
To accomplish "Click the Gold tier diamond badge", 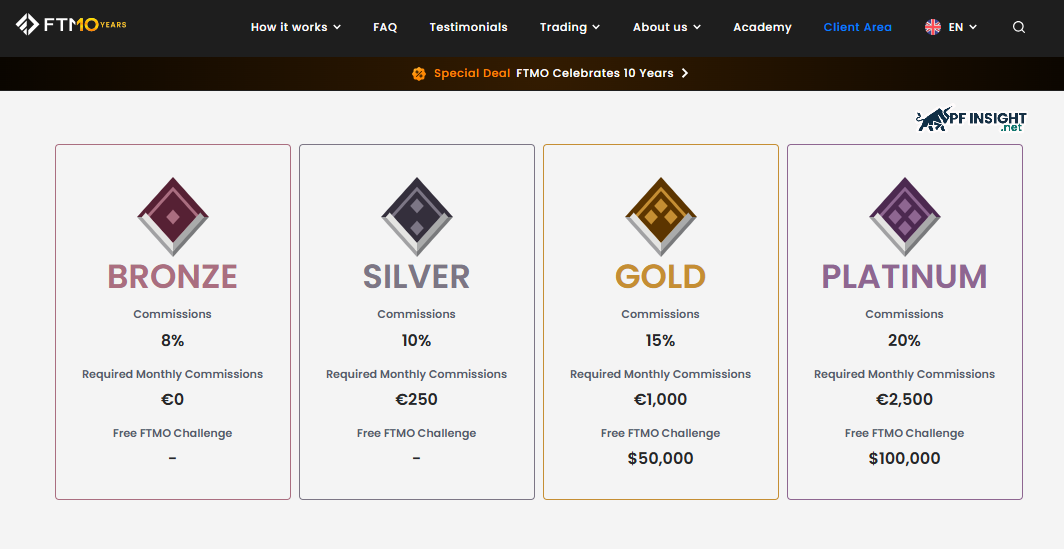I will (660, 217).
